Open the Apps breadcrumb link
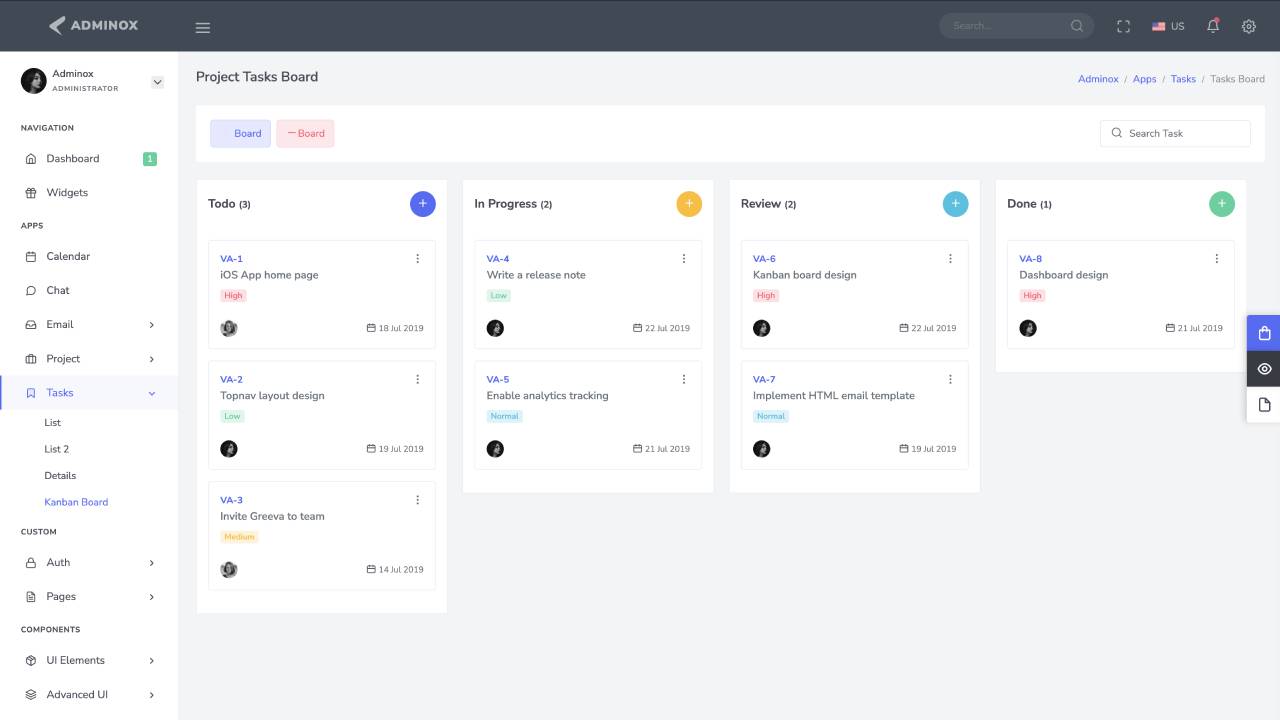Image resolution: width=1280 pixels, height=720 pixels. (1145, 79)
